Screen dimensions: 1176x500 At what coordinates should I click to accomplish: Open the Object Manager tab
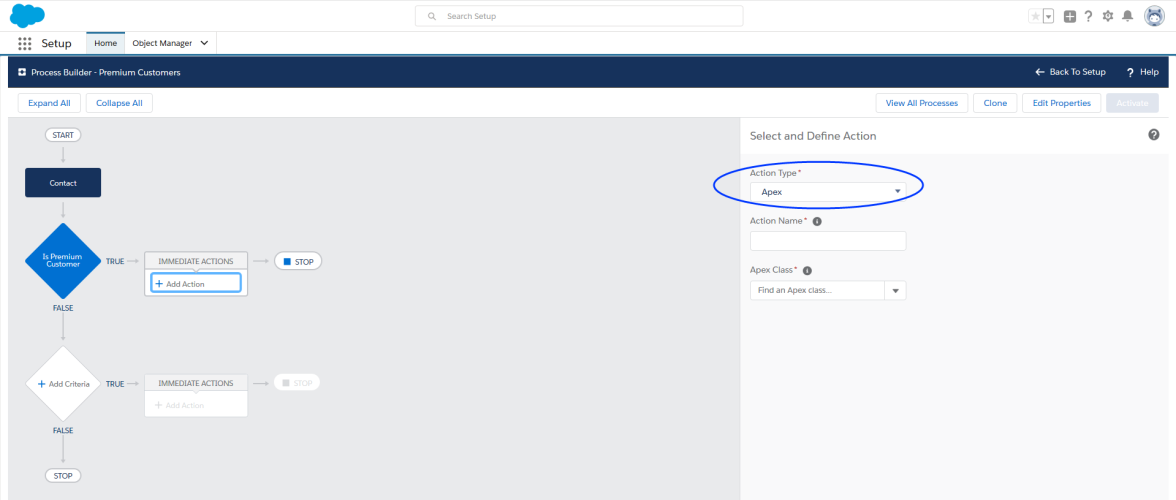(x=162, y=43)
